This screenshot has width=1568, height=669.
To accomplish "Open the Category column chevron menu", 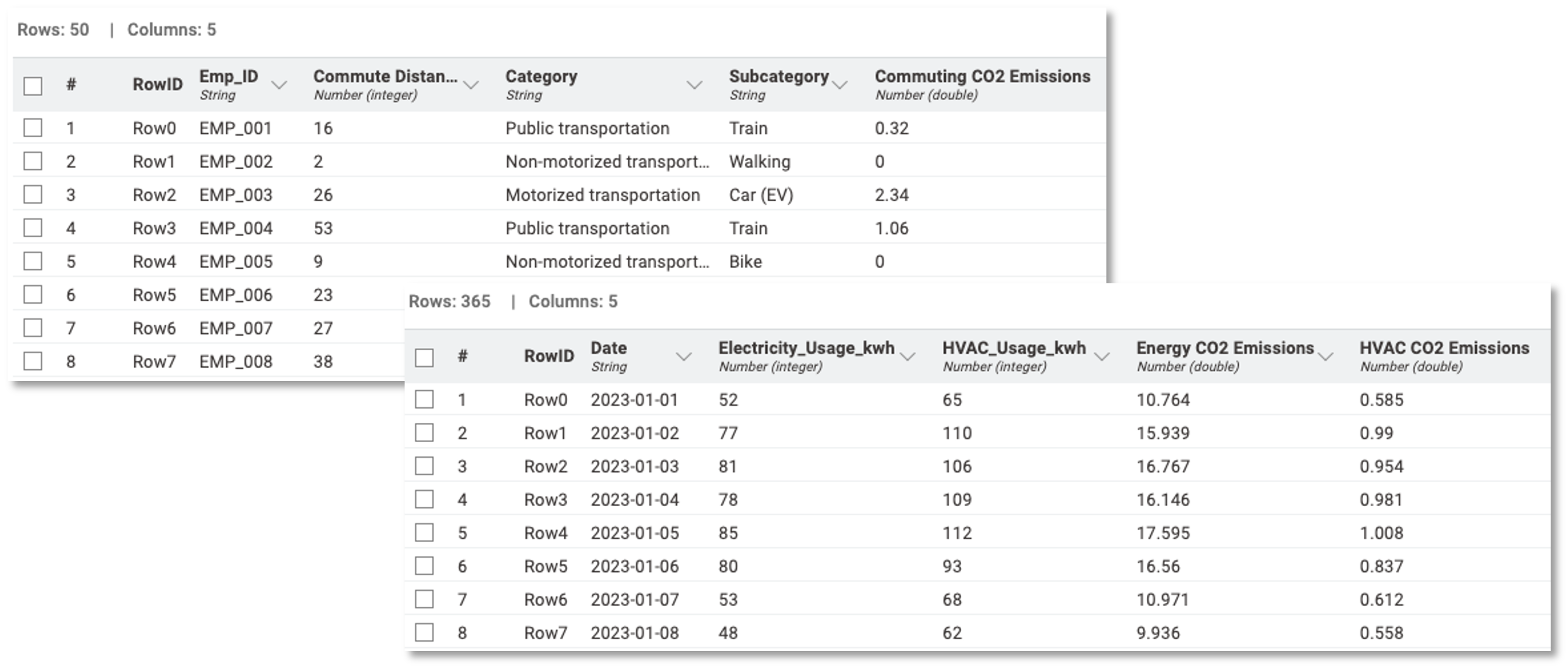I will [x=695, y=85].
